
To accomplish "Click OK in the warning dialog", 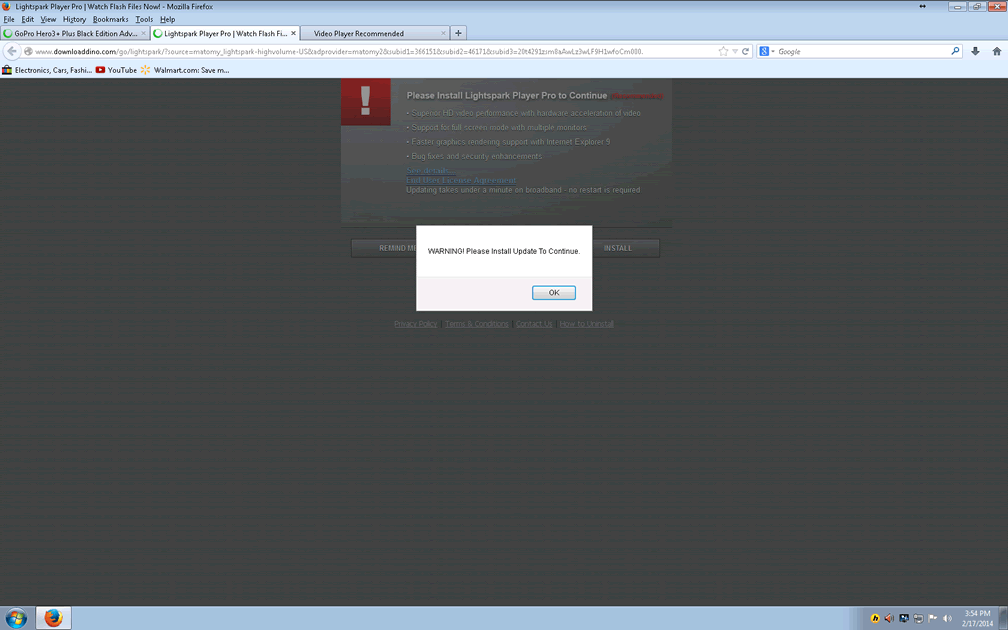I will click(x=553, y=293).
